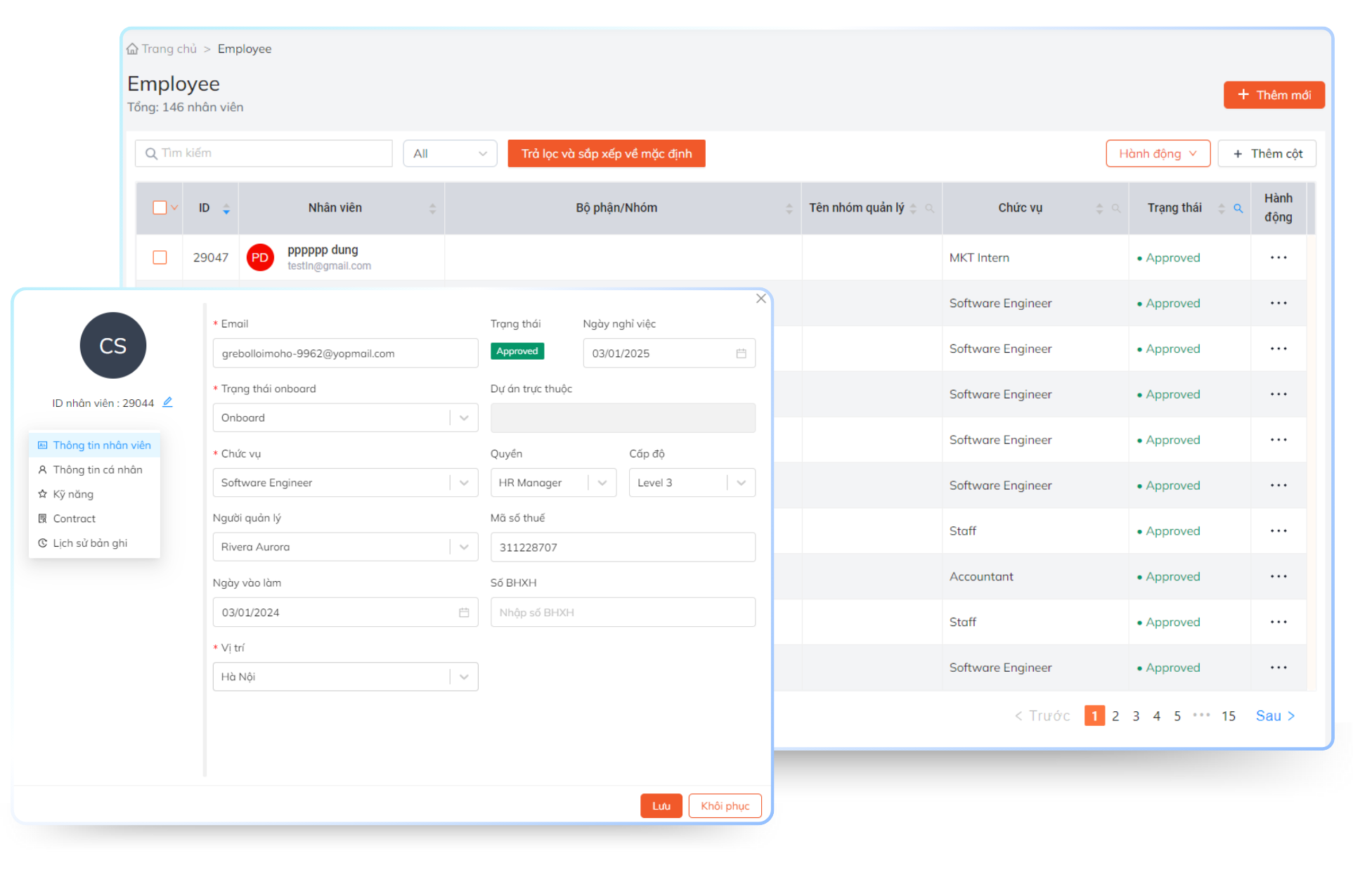Open three-dots actions for MKT Intern row
The height and width of the screenshot is (896, 1353).
1278,258
